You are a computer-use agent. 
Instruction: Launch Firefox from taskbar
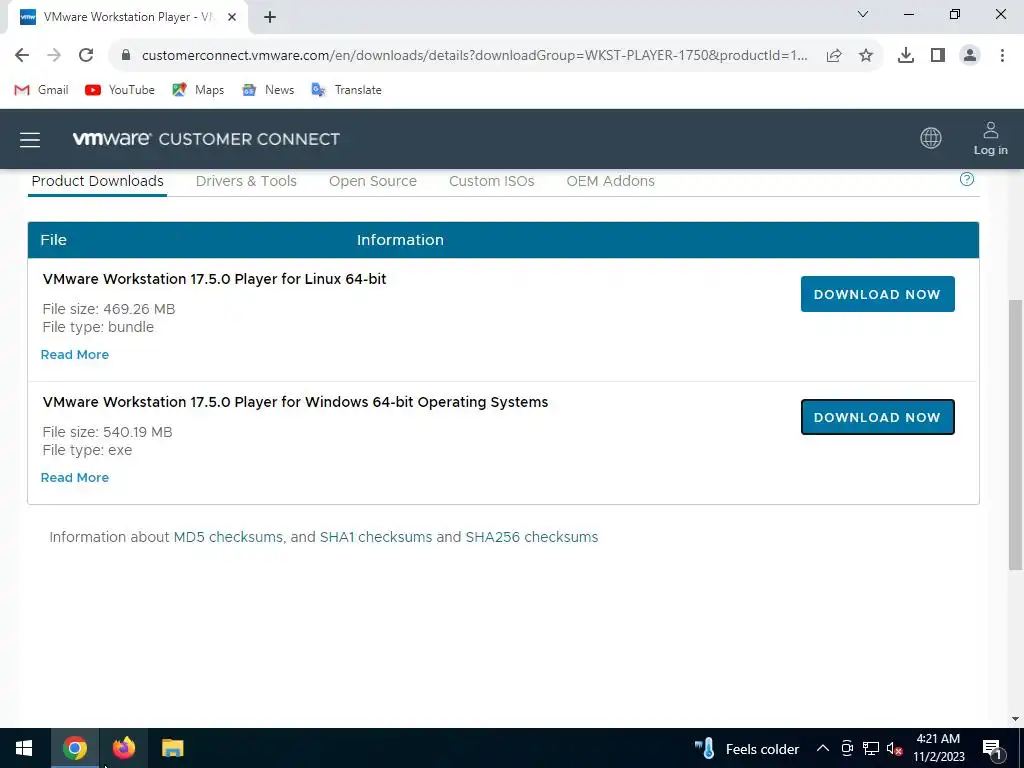(x=123, y=748)
